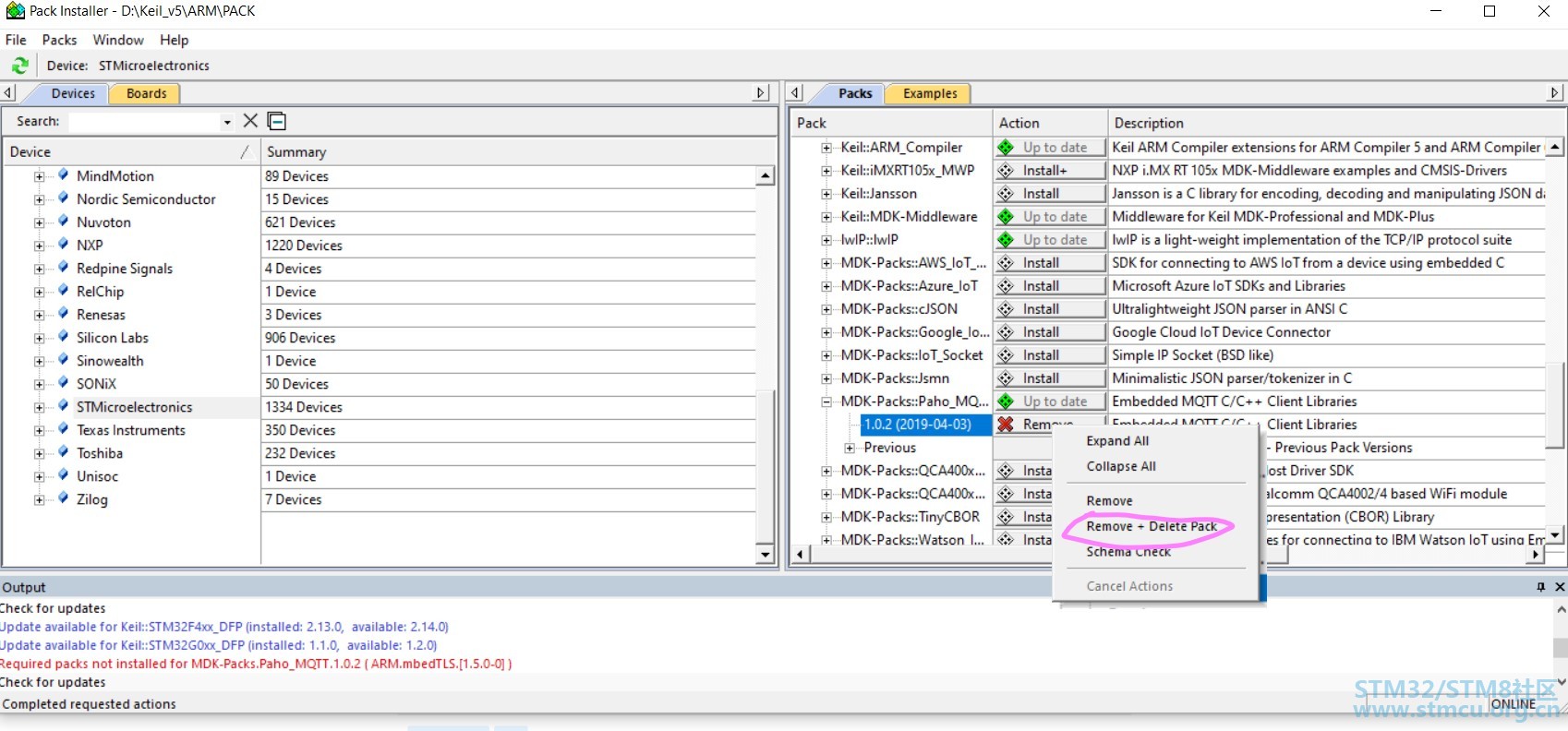The height and width of the screenshot is (731, 1568).
Task: Select the RelChip vendor icon
Action: 63,291
